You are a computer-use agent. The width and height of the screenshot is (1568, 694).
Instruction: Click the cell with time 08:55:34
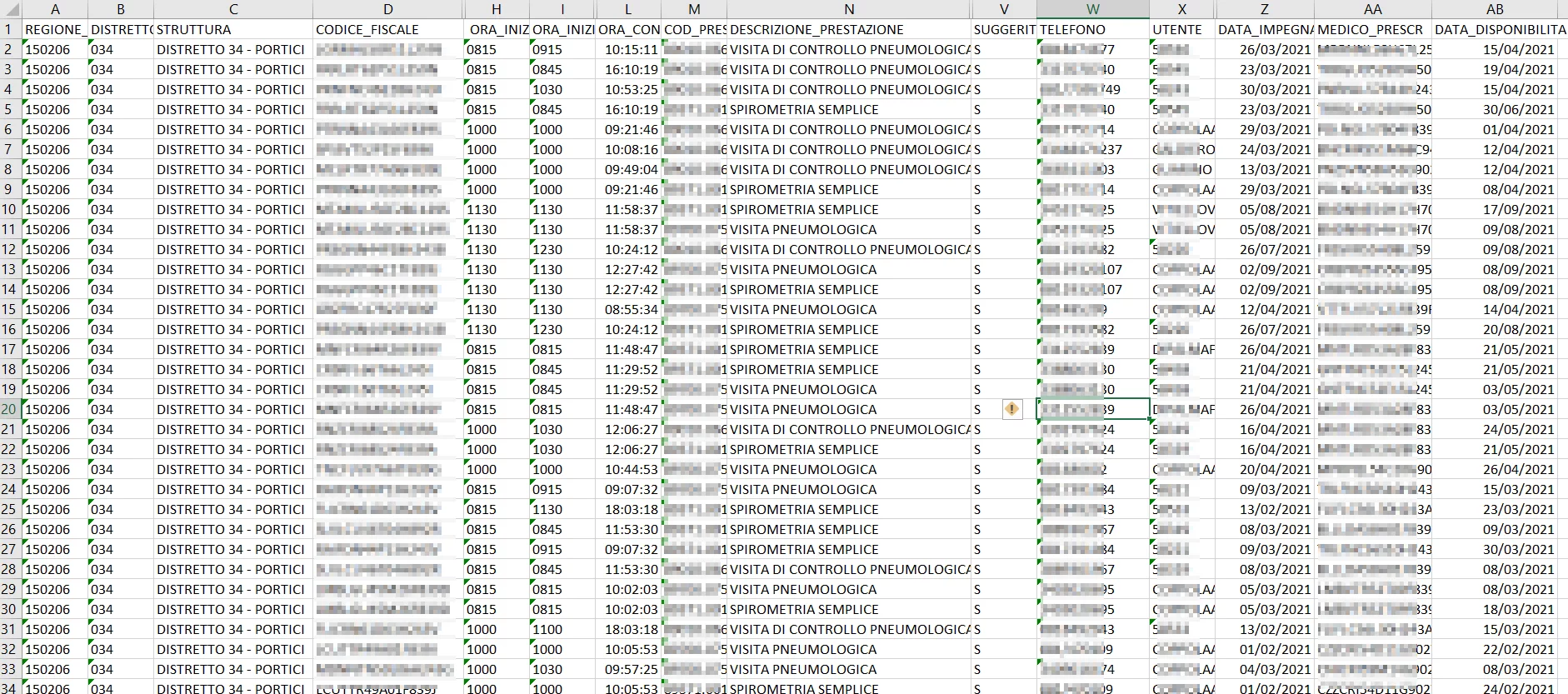(631, 309)
